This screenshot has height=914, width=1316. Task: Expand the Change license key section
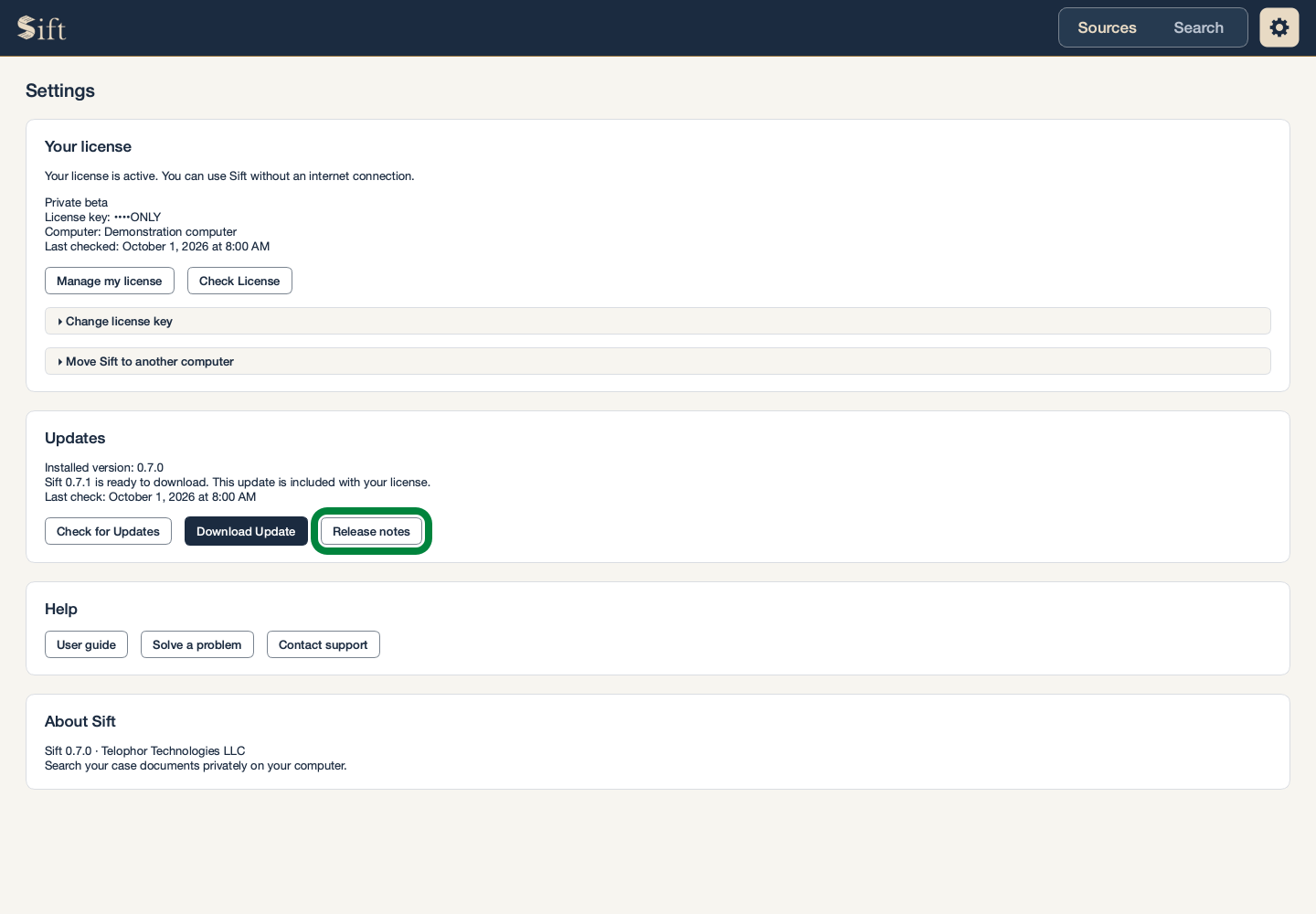click(658, 321)
